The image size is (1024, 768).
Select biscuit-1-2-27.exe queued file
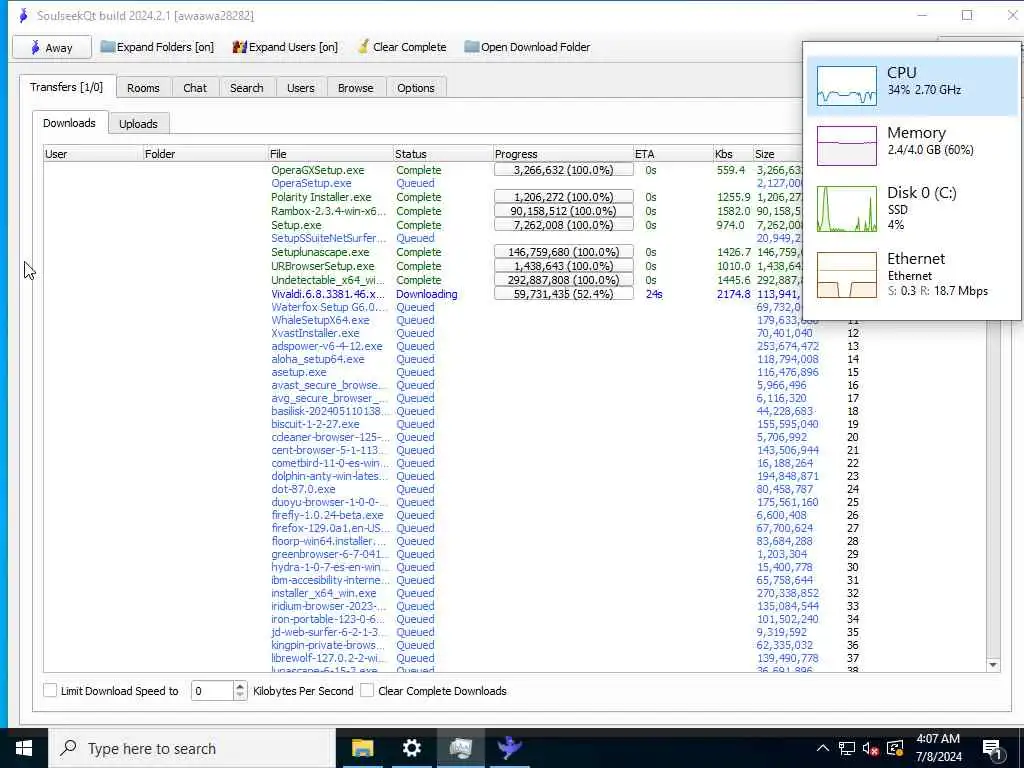coord(315,424)
